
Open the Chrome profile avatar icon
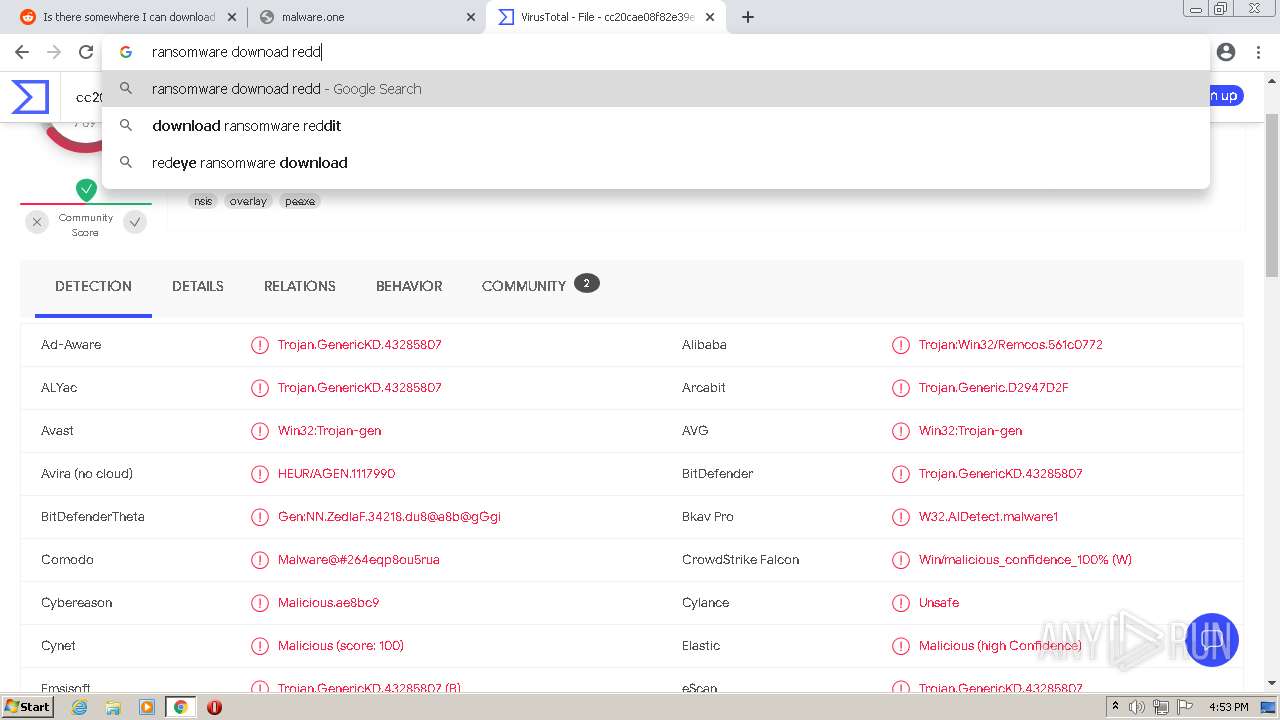point(1226,52)
